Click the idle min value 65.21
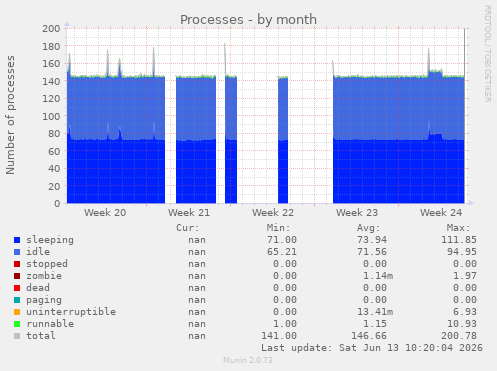 [x=282, y=252]
